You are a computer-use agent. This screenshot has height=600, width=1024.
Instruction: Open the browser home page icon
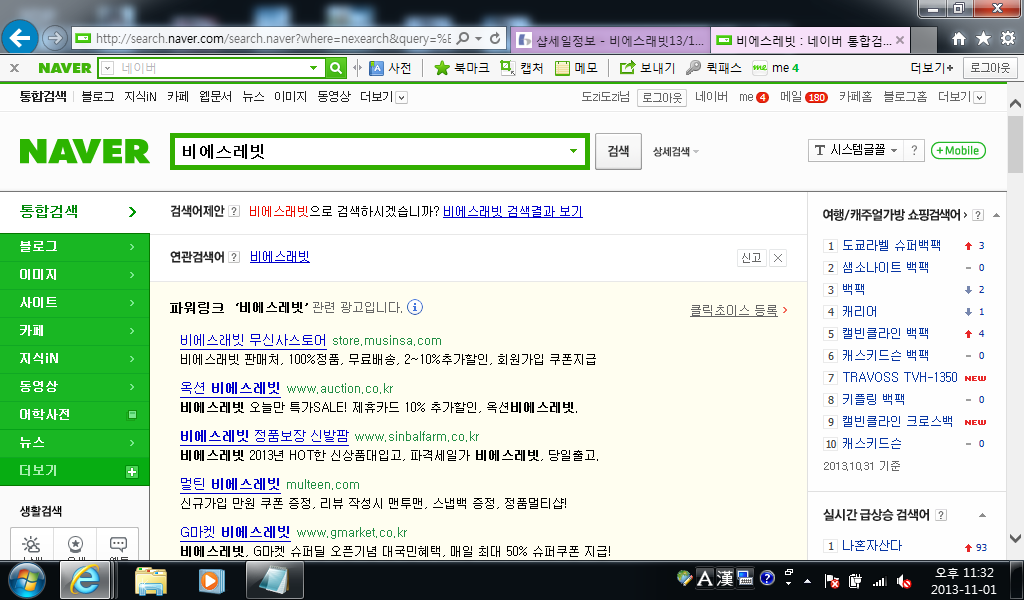[959, 39]
